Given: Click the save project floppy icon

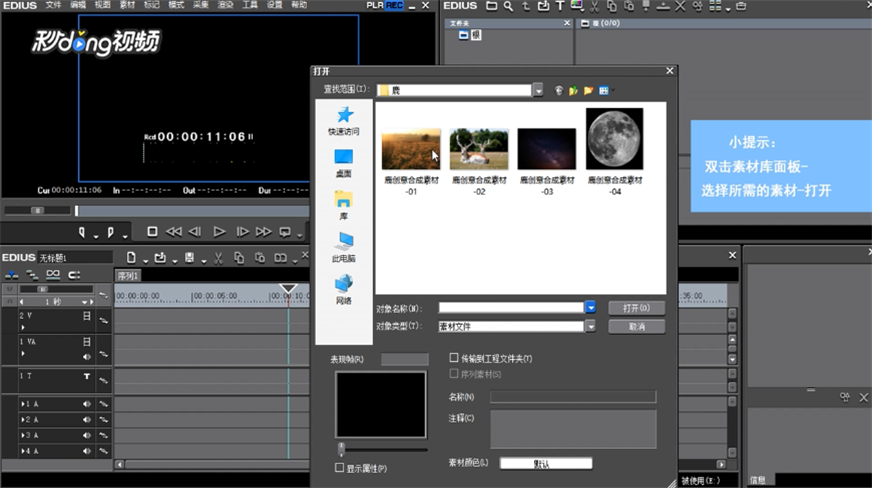Looking at the screenshot, I should [x=190, y=257].
